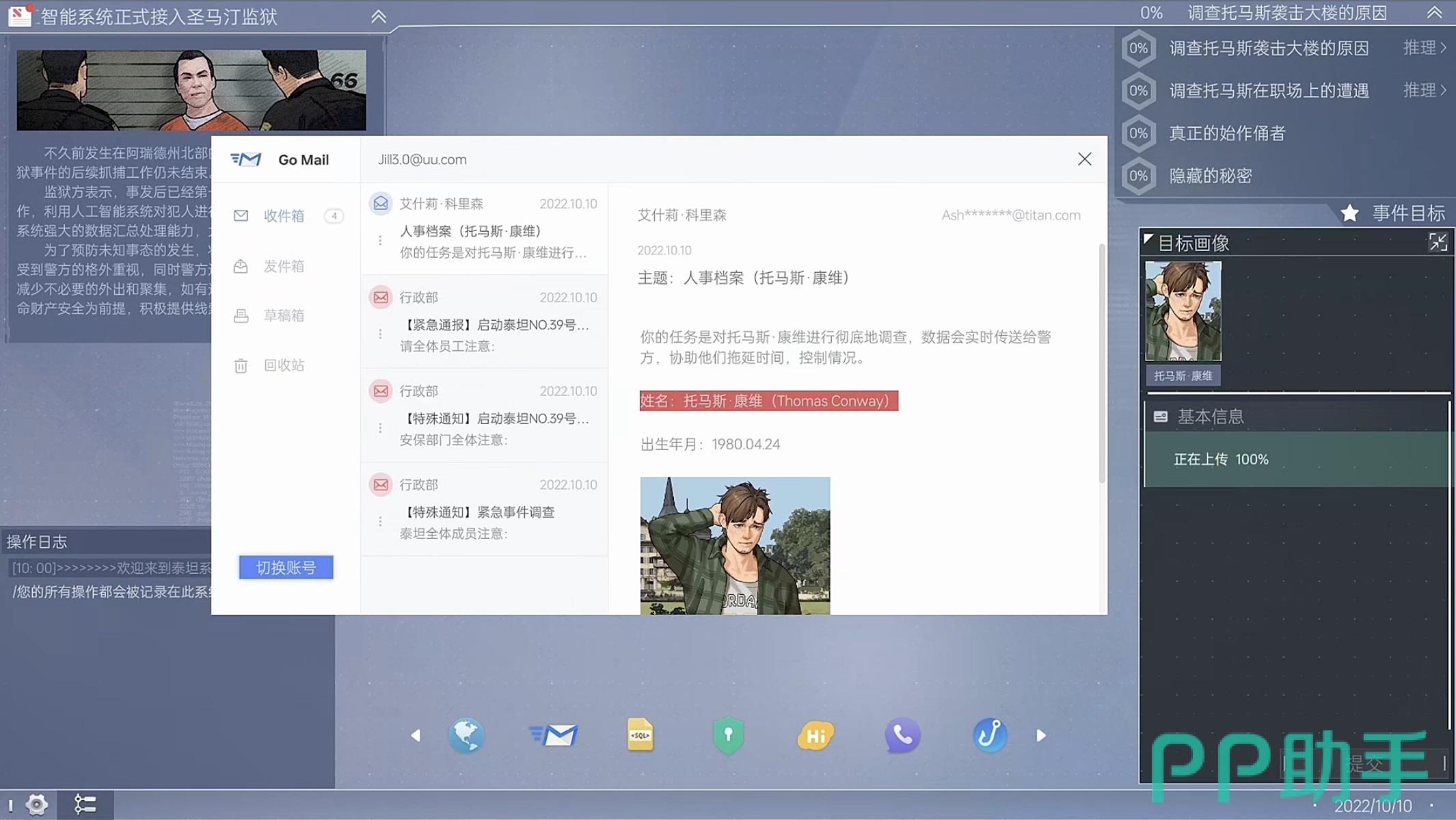Collapse the news panel with double chevron
The width and height of the screenshot is (1456, 820).
(x=378, y=16)
